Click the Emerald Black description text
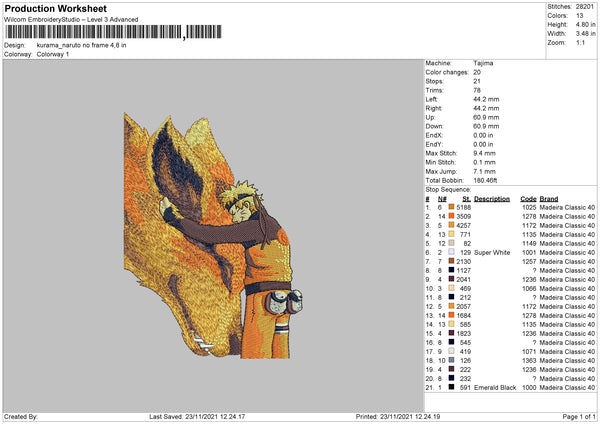This screenshot has height=424, width=600. point(495,388)
